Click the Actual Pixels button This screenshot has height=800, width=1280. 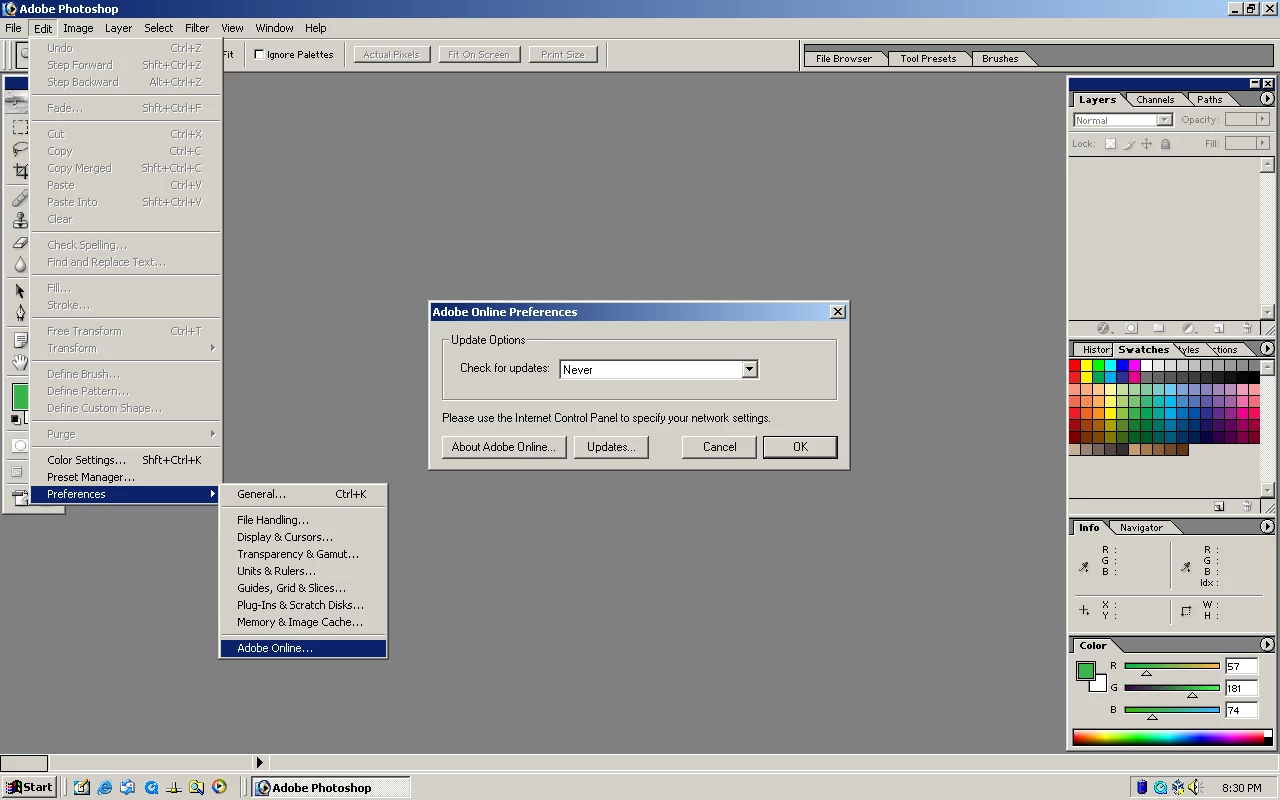point(391,55)
